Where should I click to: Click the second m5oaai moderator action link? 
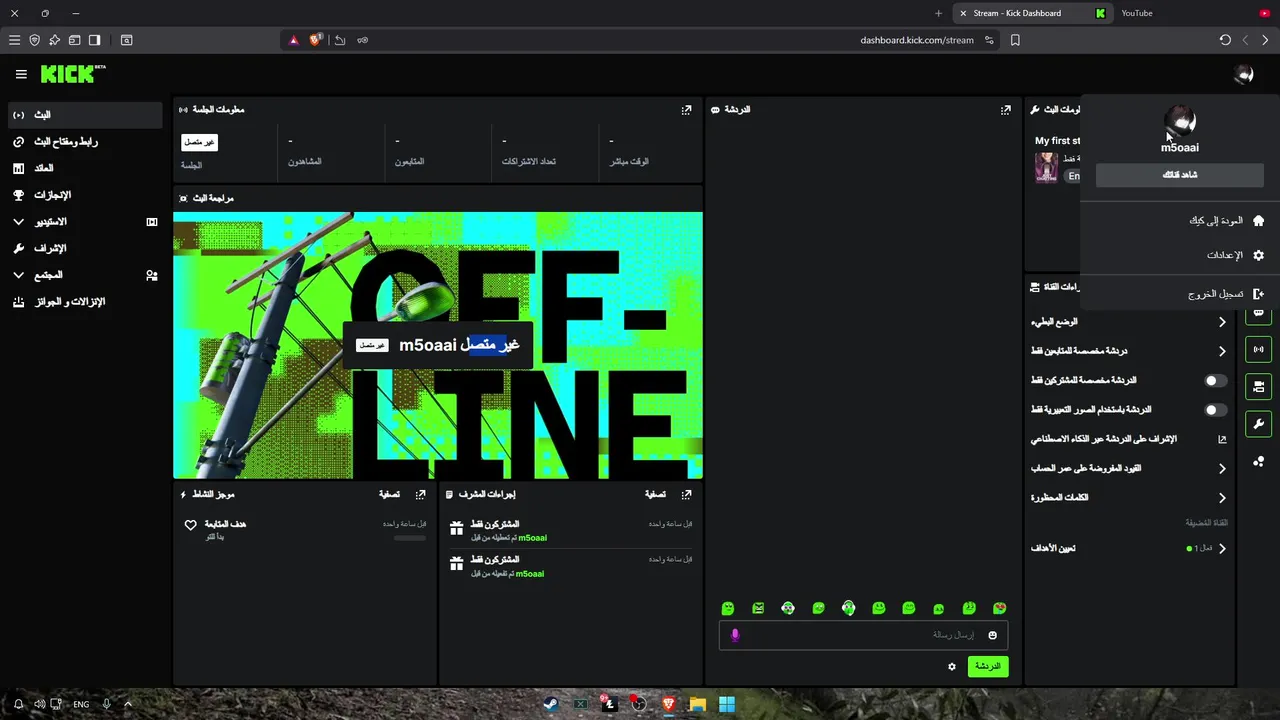coord(530,574)
